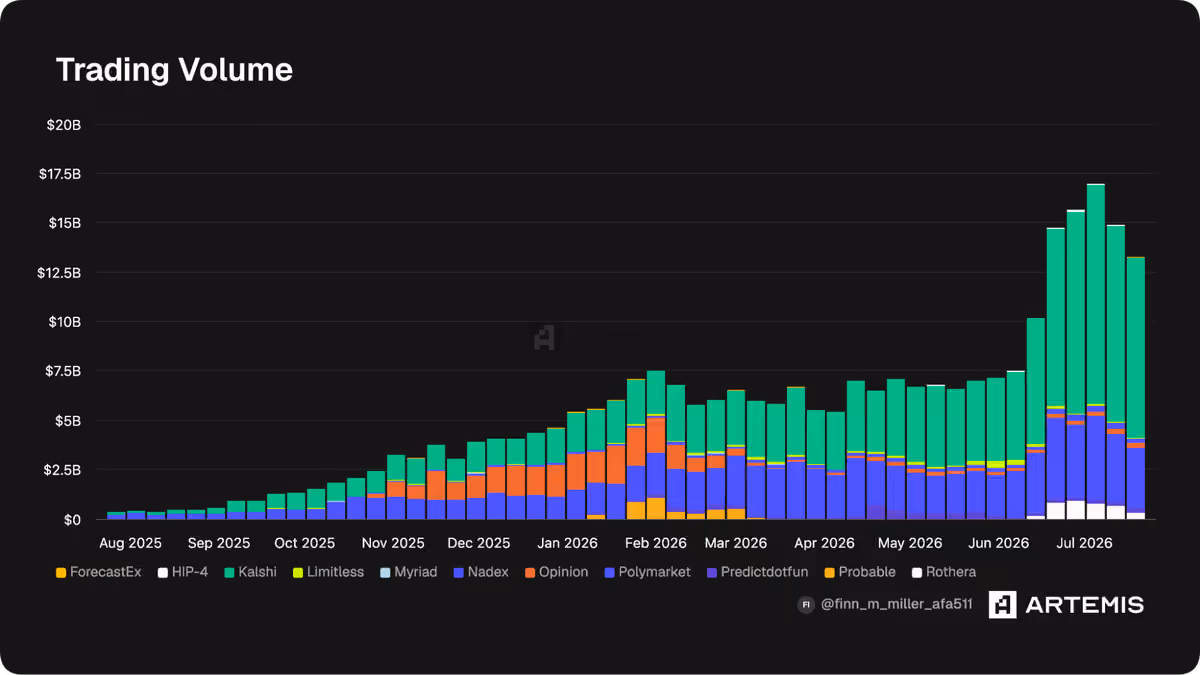Click the Sep 2025 x-axis label

pos(219,543)
